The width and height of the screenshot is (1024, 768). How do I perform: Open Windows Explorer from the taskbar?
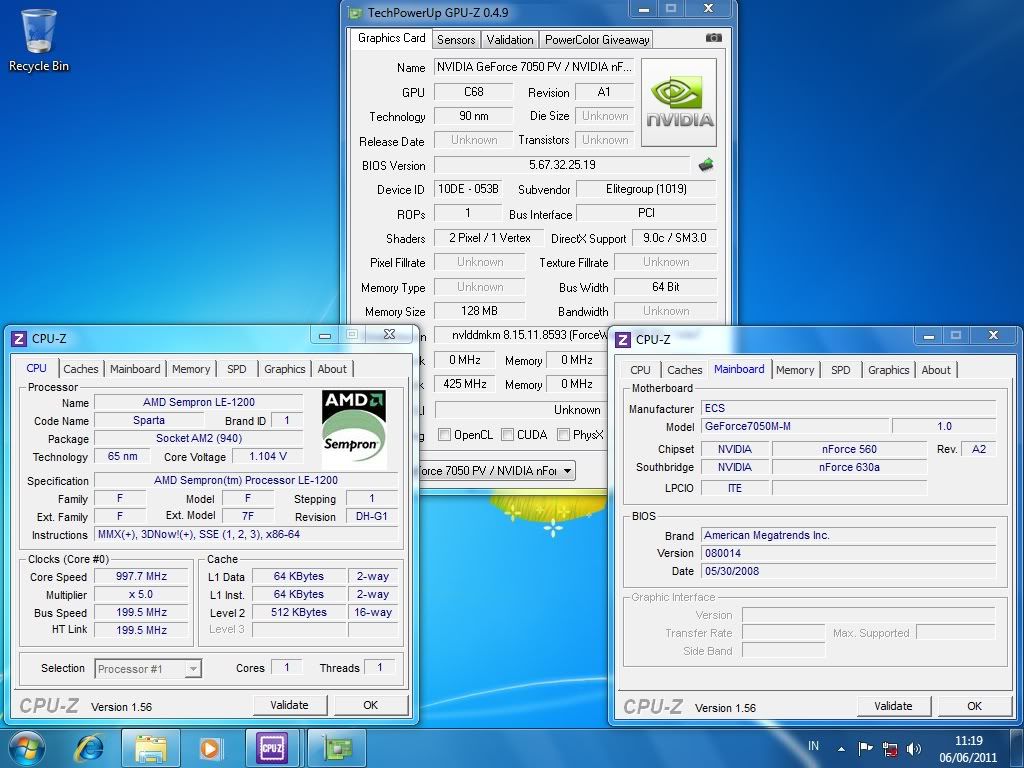click(150, 748)
